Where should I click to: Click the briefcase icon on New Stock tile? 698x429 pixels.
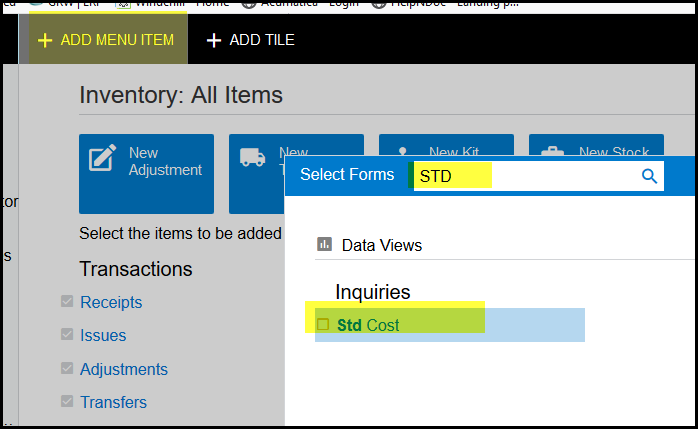[x=553, y=152]
